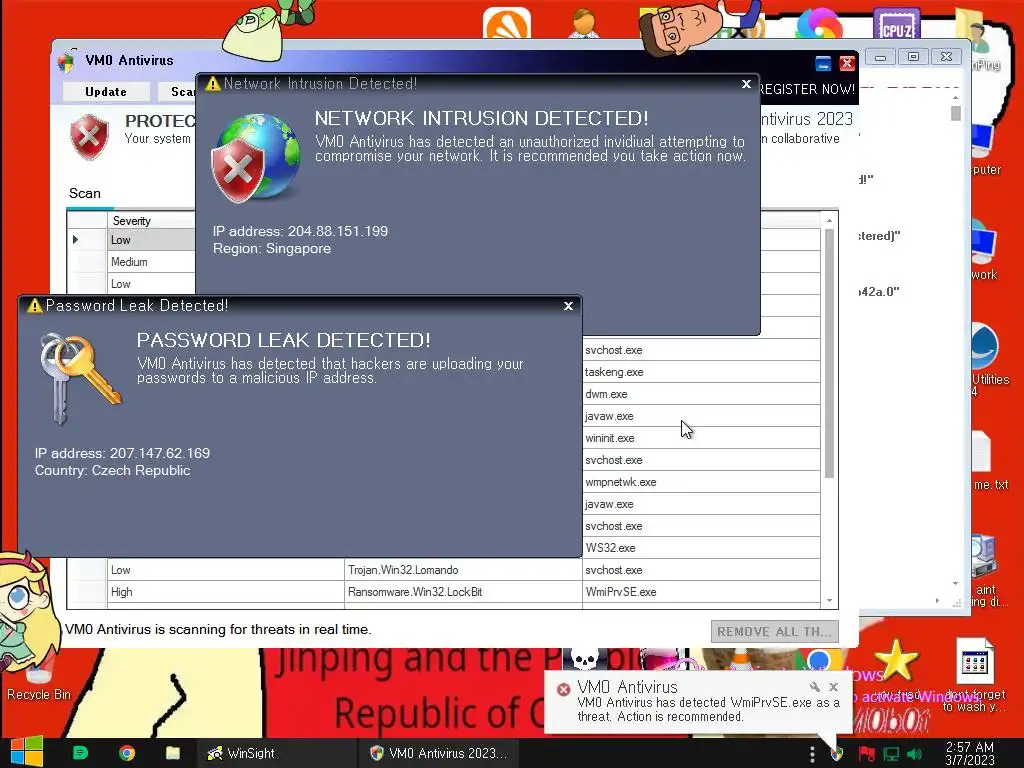Select the Medium severity row

click(152, 262)
